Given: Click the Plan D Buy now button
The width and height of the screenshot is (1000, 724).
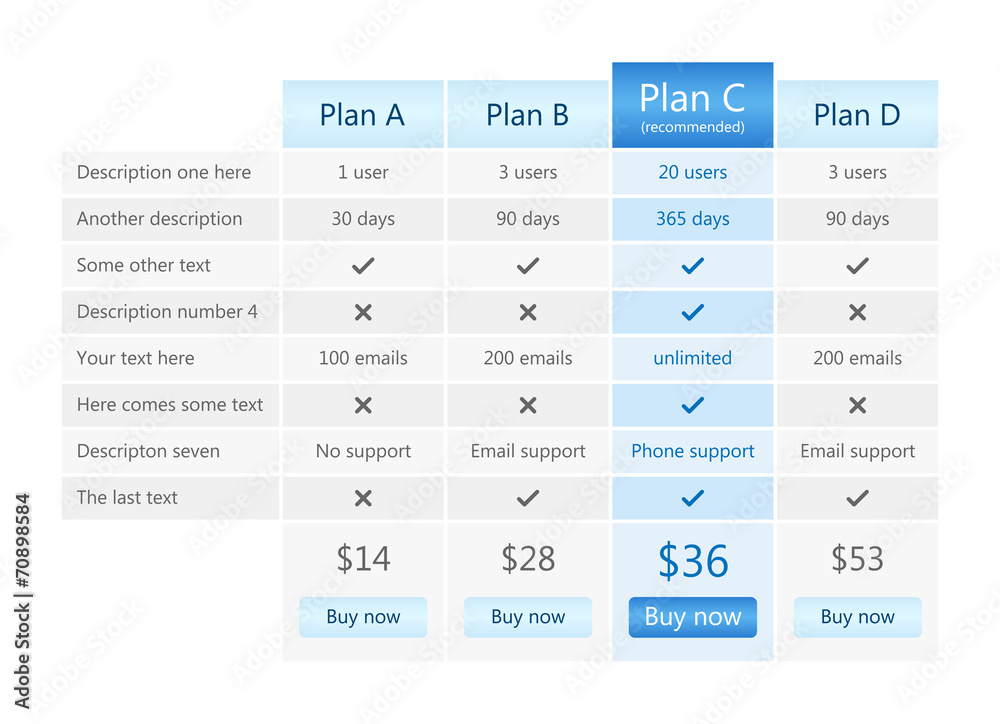Looking at the screenshot, I should click(x=858, y=617).
